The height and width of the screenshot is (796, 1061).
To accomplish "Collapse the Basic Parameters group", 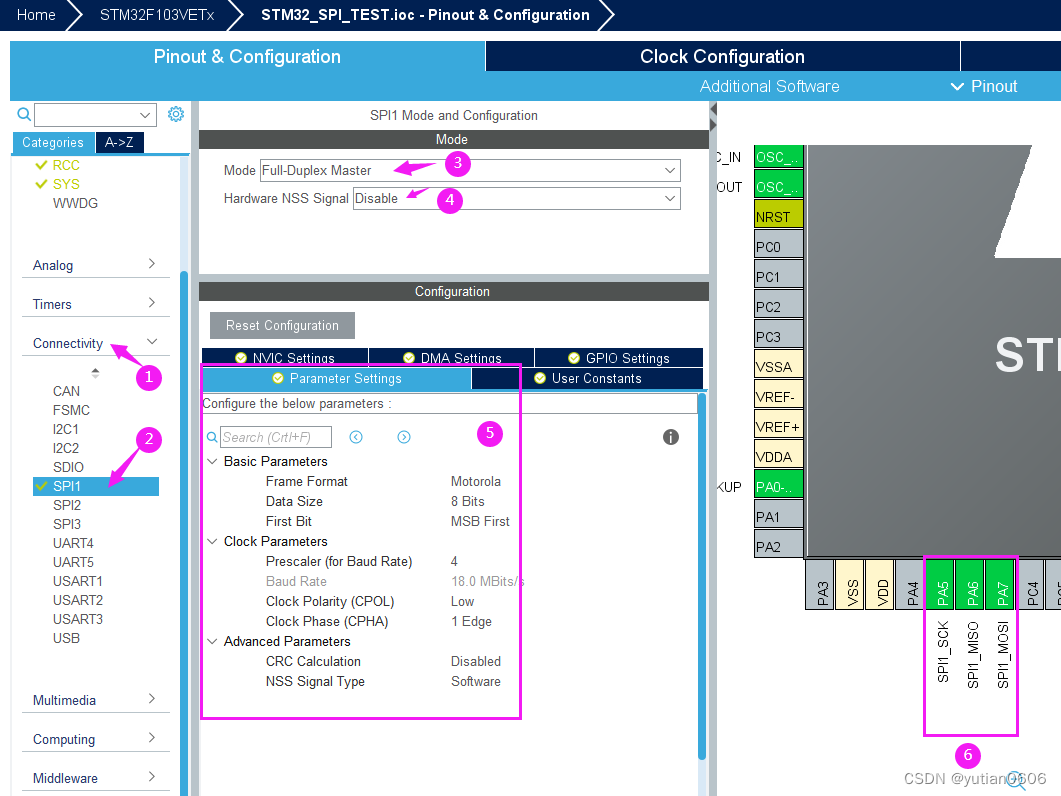I will click(212, 462).
